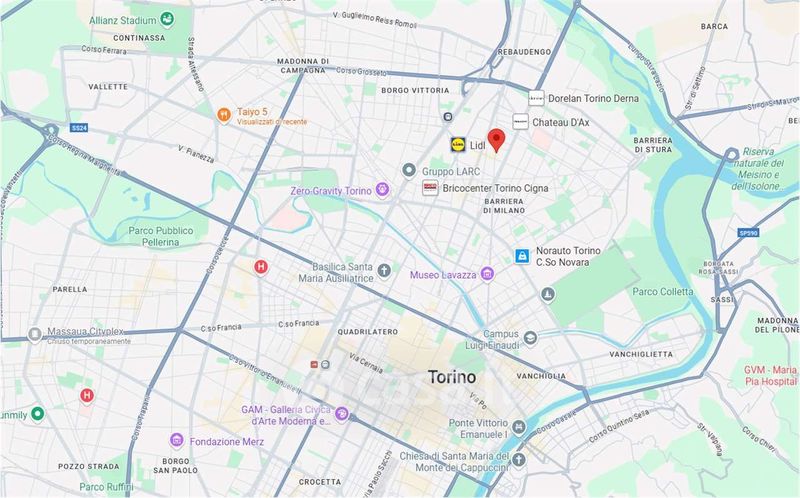Click the Basilica Santa Maria Ausiliatrice church icon

click(384, 271)
